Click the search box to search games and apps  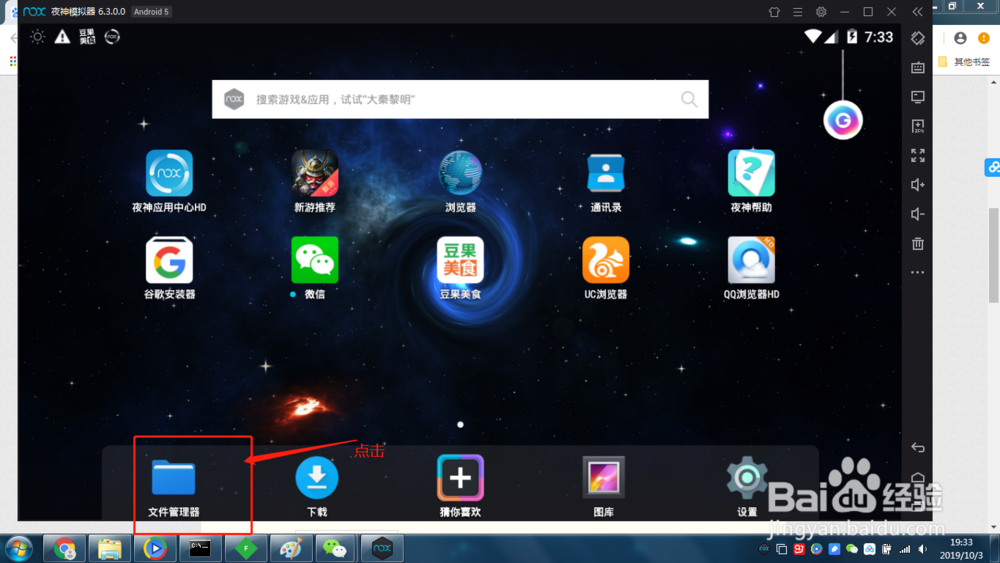(460, 99)
